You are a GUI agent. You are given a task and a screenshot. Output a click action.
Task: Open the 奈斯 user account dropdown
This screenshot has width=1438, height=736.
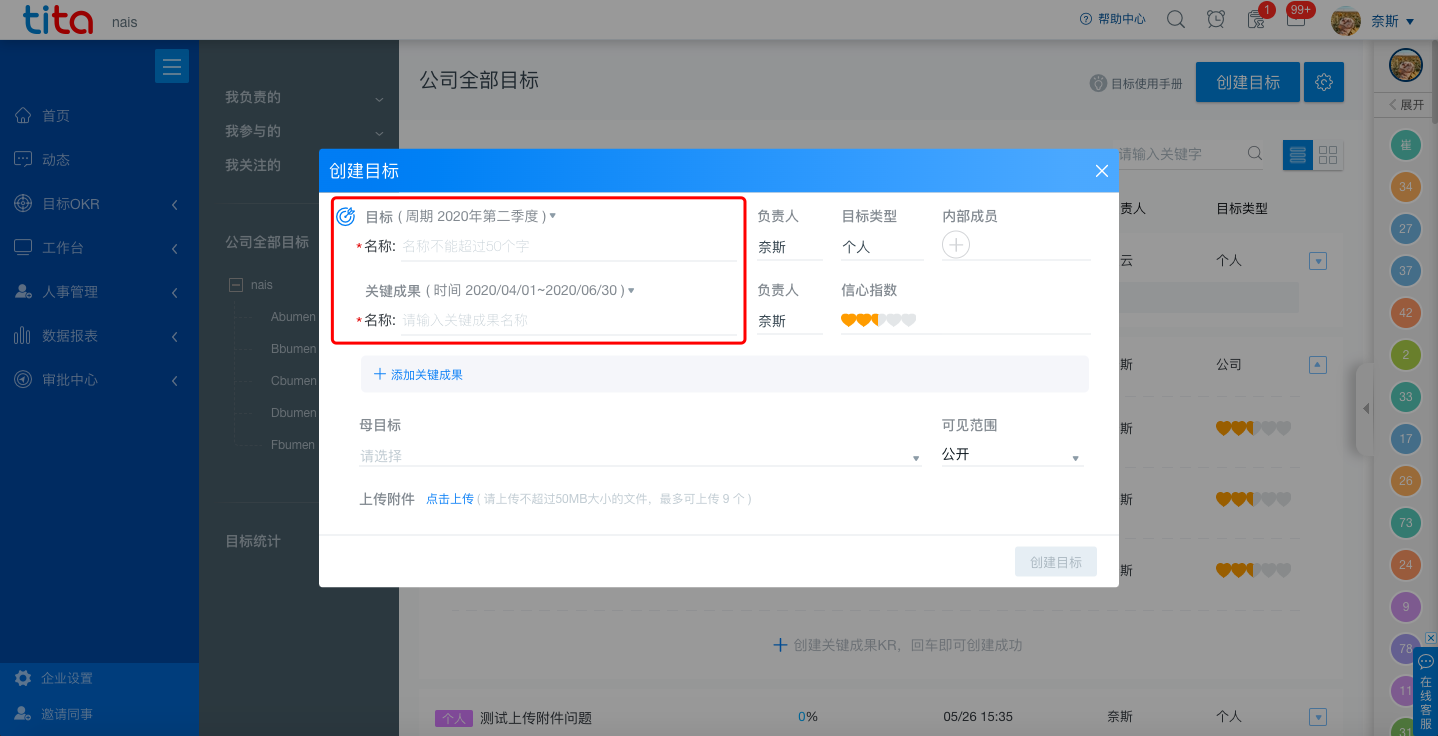click(x=1392, y=21)
